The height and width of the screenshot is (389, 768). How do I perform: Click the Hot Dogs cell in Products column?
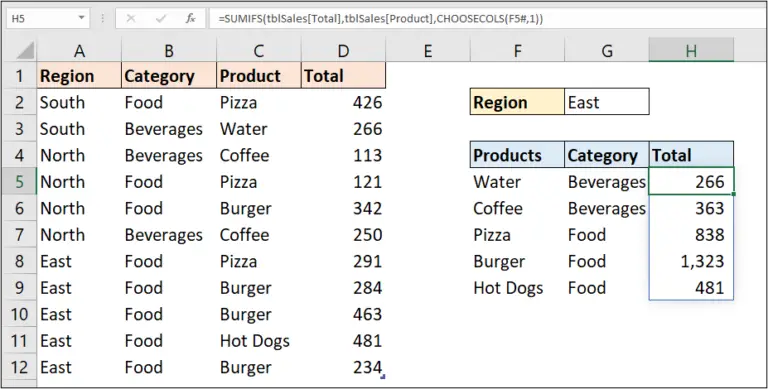pos(517,287)
